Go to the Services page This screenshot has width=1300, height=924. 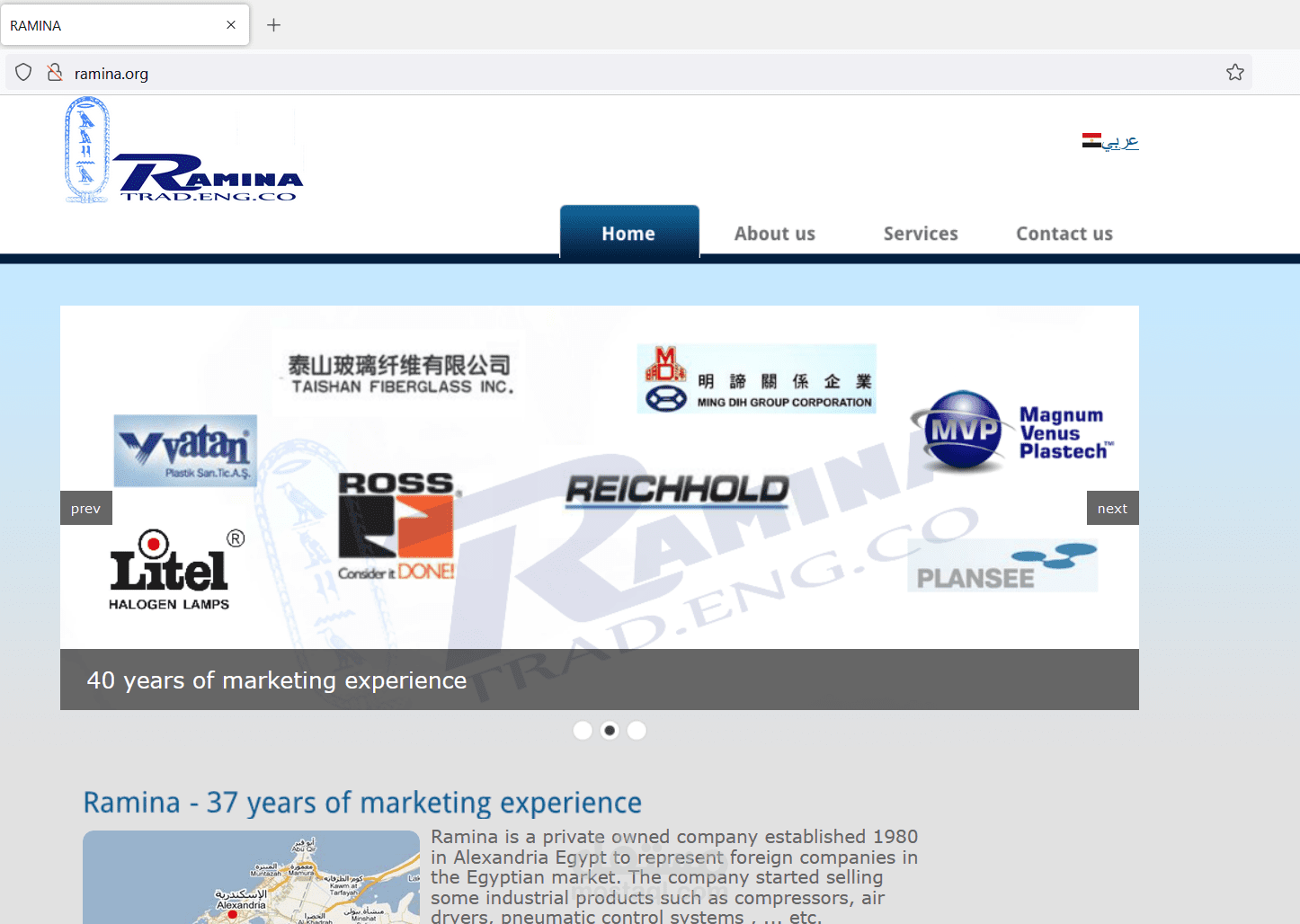[x=921, y=234]
